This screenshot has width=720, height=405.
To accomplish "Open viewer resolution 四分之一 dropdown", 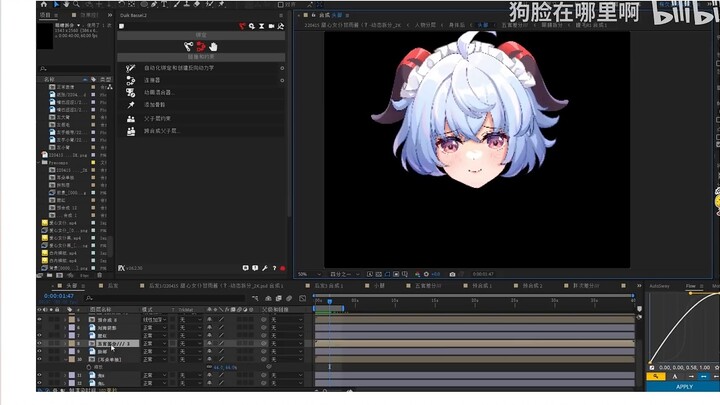I will [345, 274].
